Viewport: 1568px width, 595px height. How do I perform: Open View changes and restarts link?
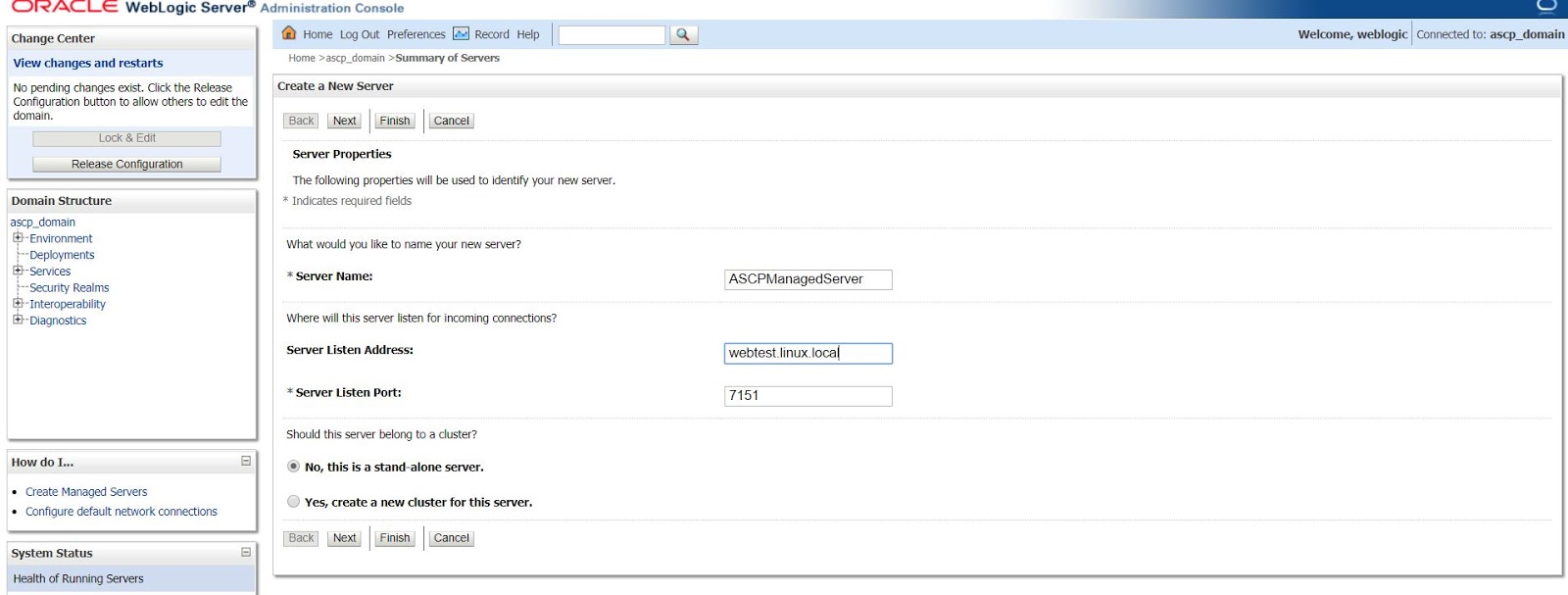click(88, 63)
